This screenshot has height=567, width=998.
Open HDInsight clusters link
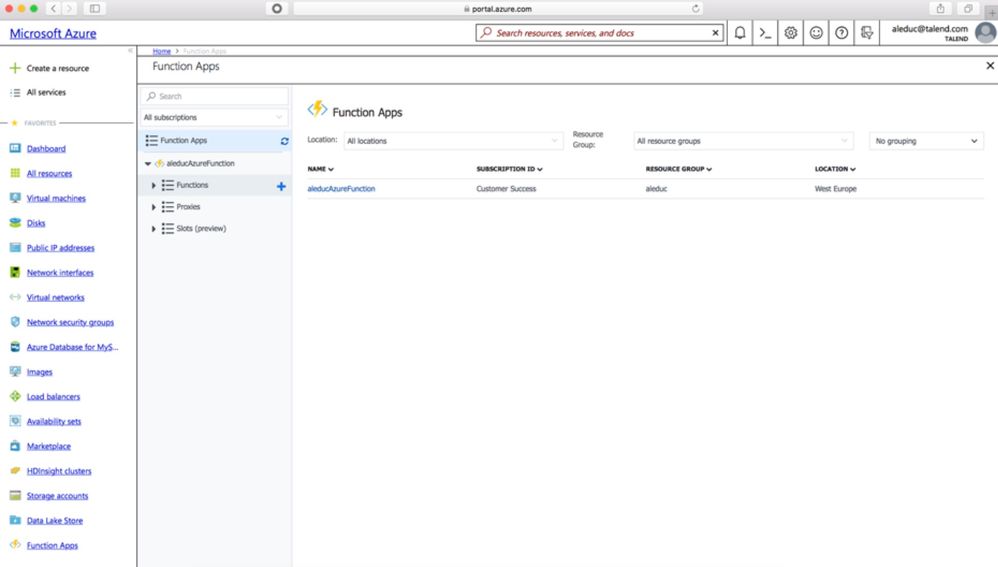59,471
